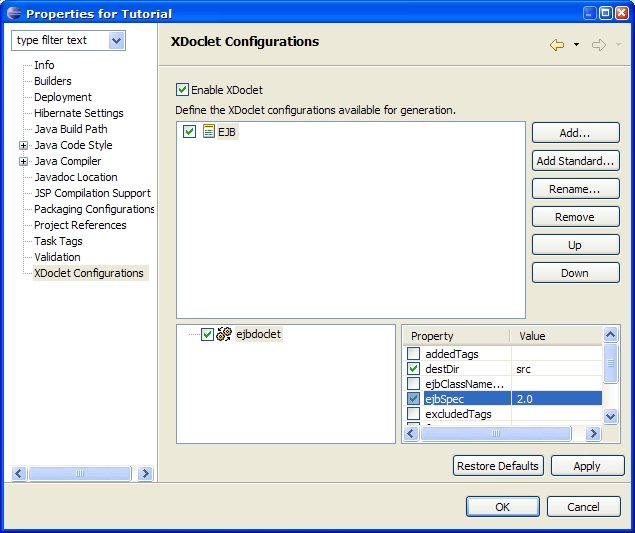Open Task Tags page

58,241
